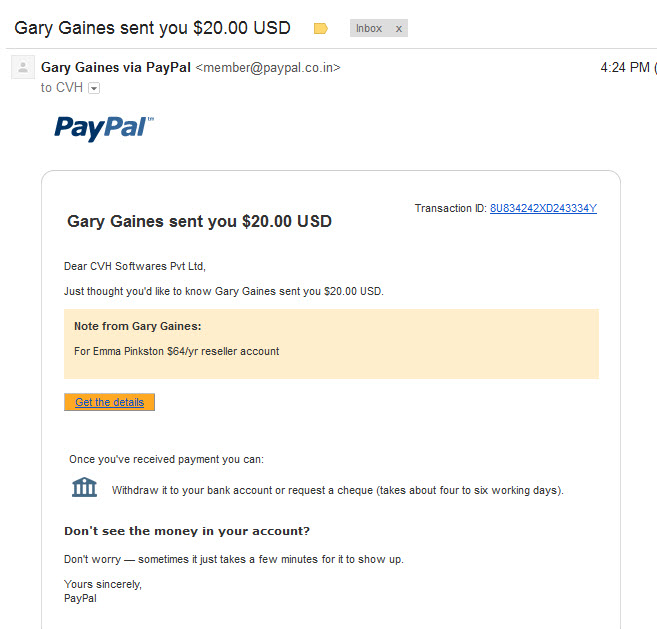Click the sender's avatar placeholder
Viewport: 657px width, 629px height.
click(23, 67)
